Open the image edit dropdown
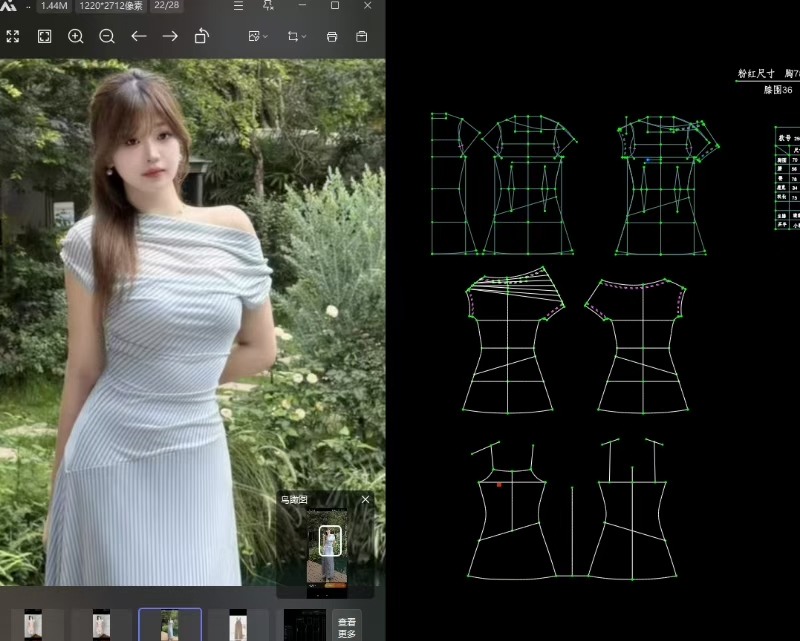 point(258,36)
